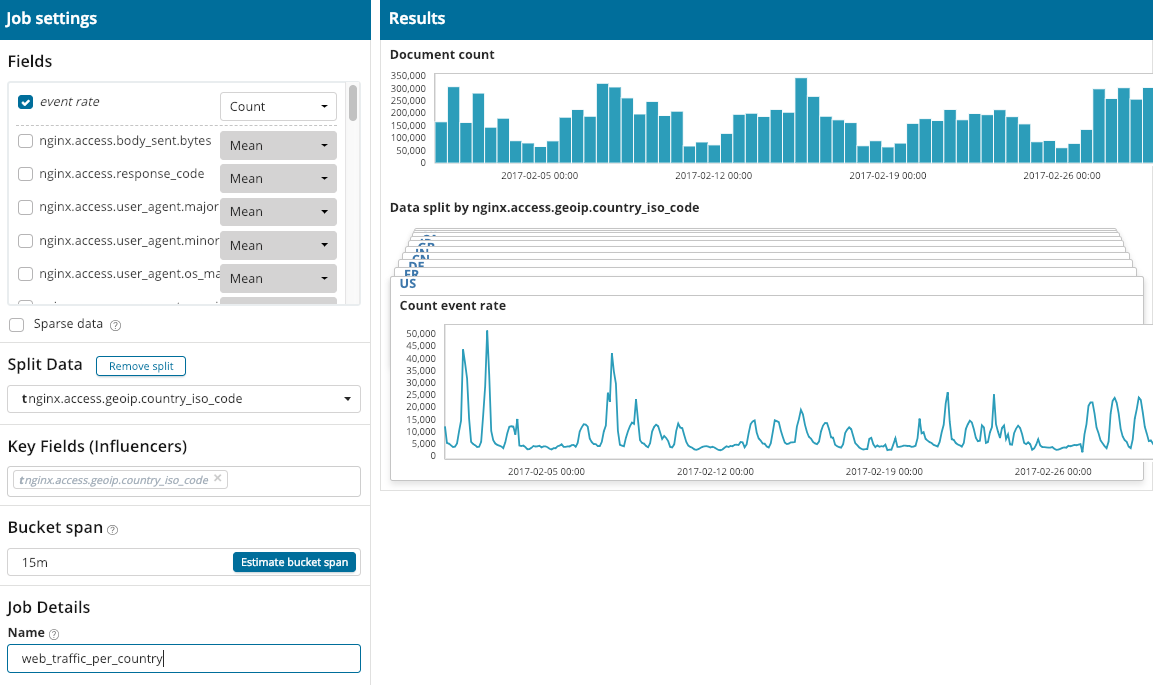Open the Mean dropdown for response_code
The height and width of the screenshot is (685, 1158).
click(x=278, y=178)
